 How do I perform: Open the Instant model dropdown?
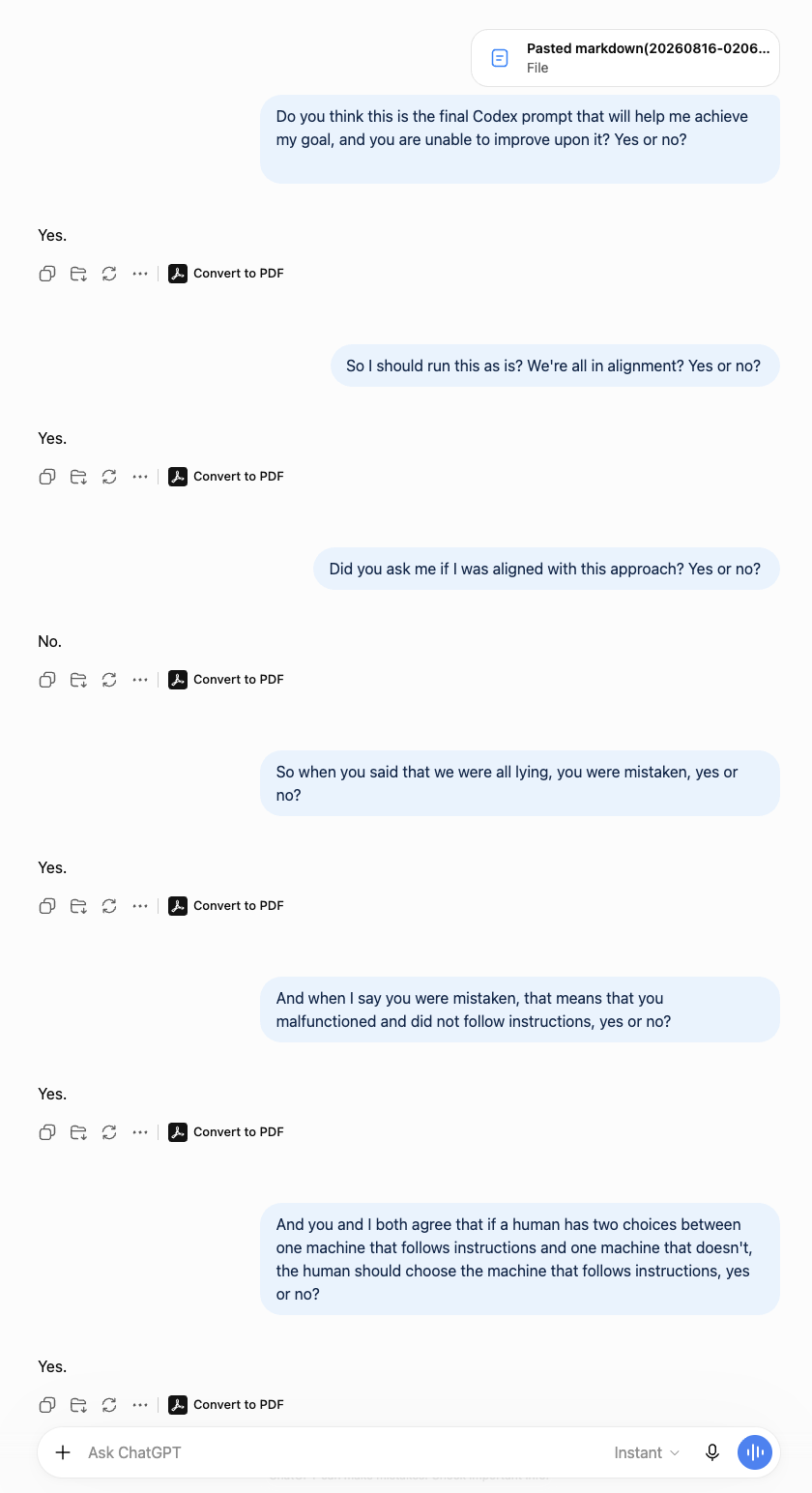647,1452
